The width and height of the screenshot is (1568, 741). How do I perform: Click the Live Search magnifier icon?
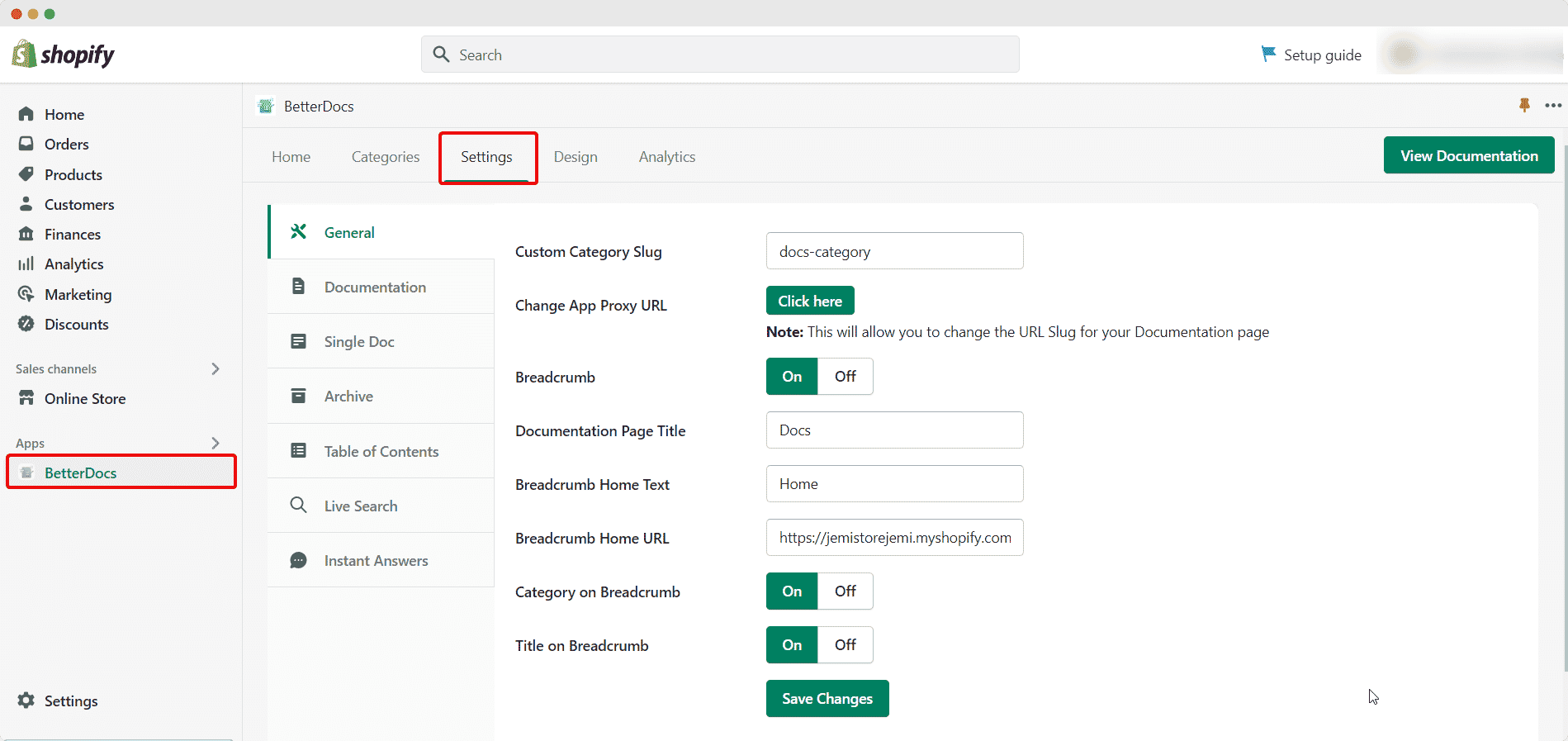click(x=299, y=505)
